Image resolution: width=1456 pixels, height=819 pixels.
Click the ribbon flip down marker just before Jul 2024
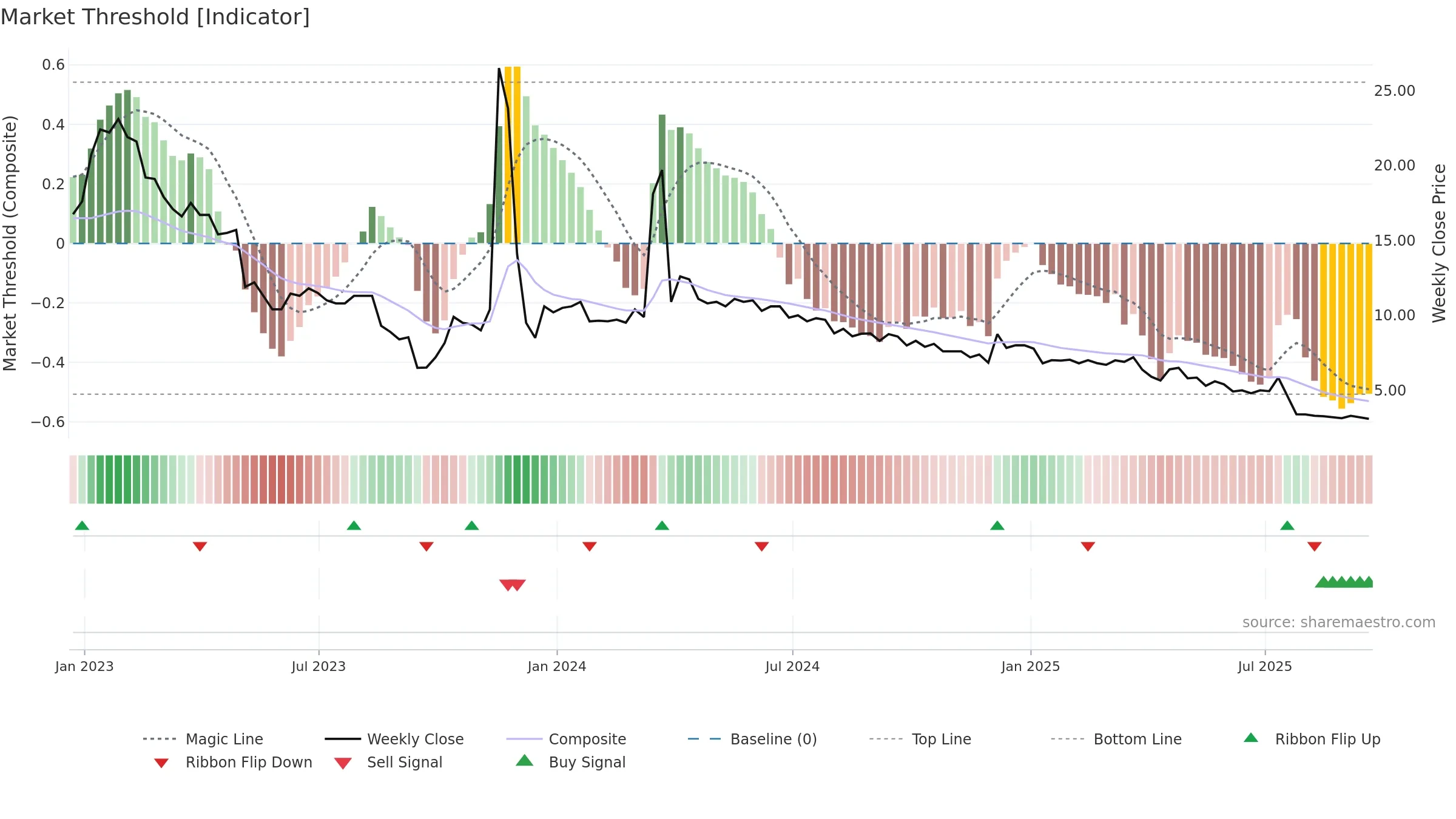[x=761, y=547]
